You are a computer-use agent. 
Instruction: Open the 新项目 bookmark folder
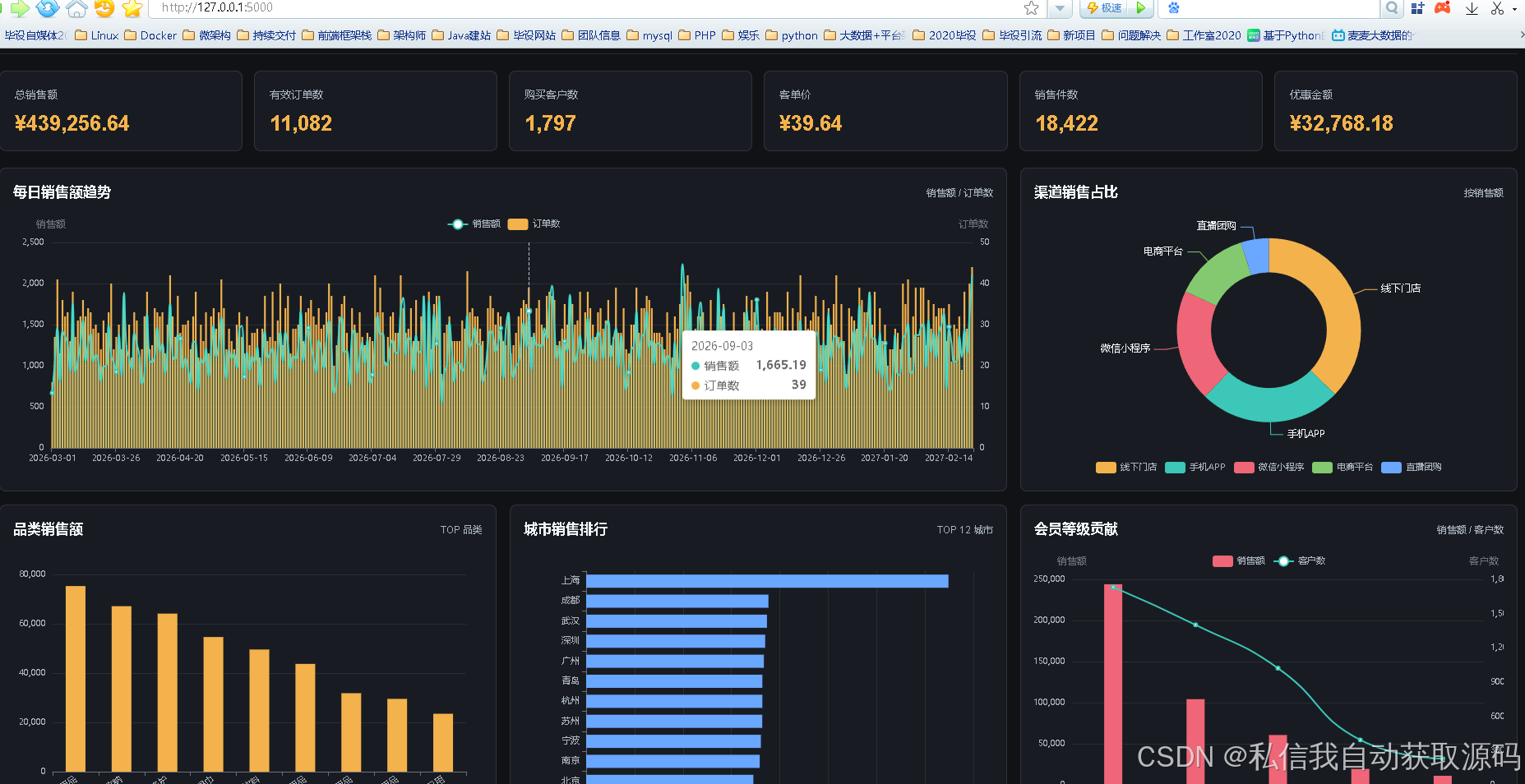pos(1072,35)
